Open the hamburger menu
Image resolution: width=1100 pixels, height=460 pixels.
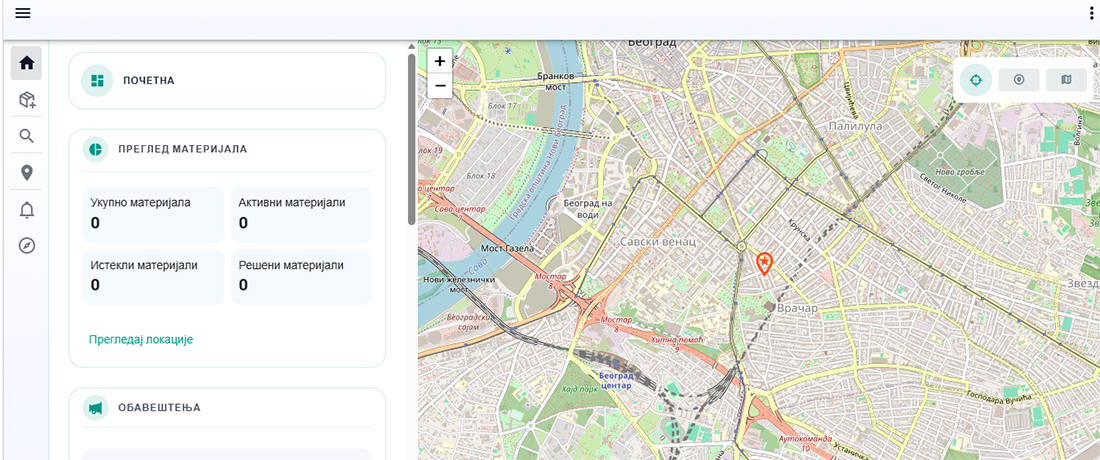[22, 13]
